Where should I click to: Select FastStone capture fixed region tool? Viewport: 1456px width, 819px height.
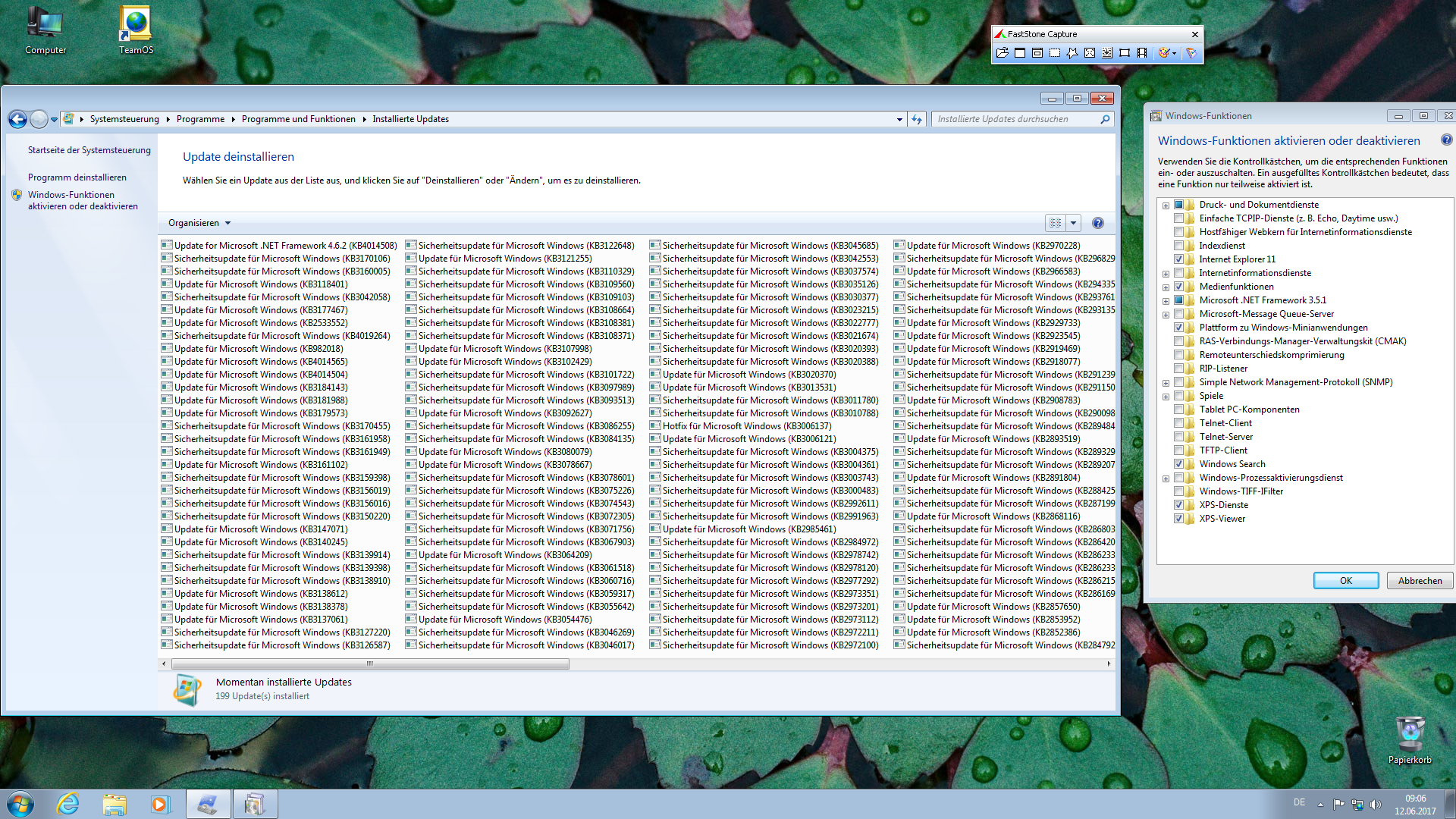[x=1125, y=53]
